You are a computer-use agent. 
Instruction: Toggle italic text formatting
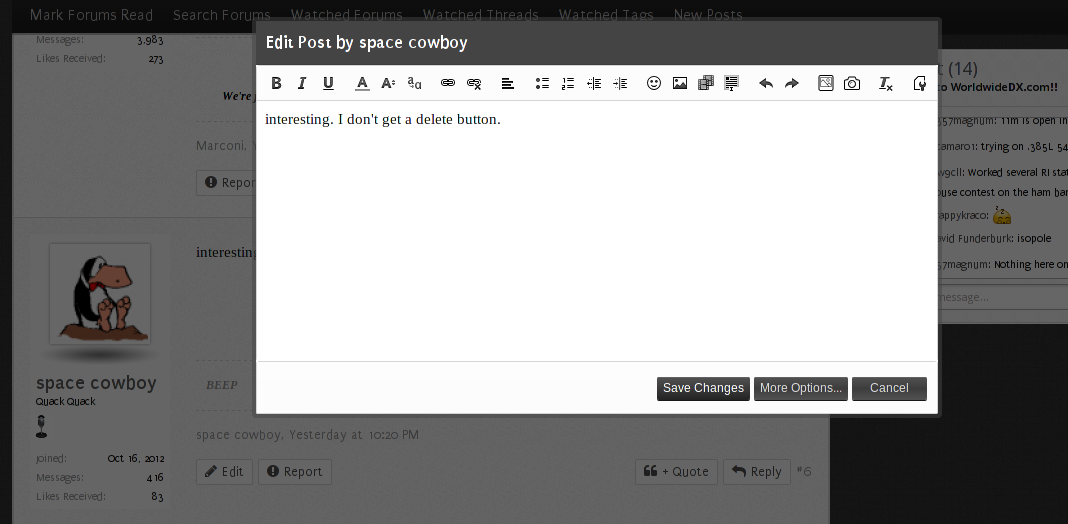click(x=302, y=84)
